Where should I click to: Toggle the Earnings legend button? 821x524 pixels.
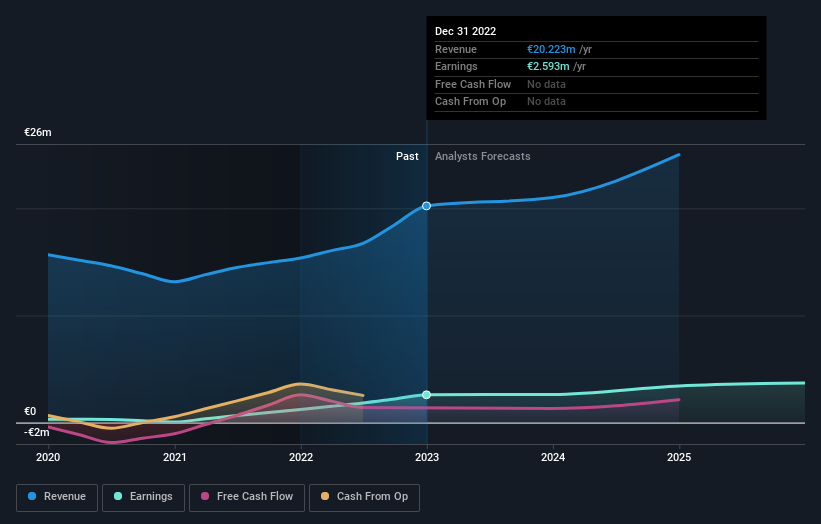click(143, 497)
